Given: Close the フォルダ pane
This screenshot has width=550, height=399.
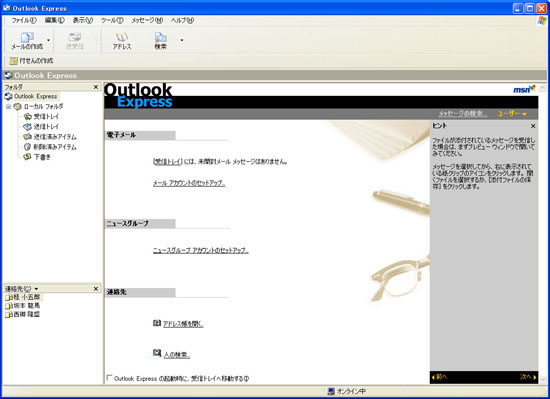Looking at the screenshot, I should pos(96,87).
